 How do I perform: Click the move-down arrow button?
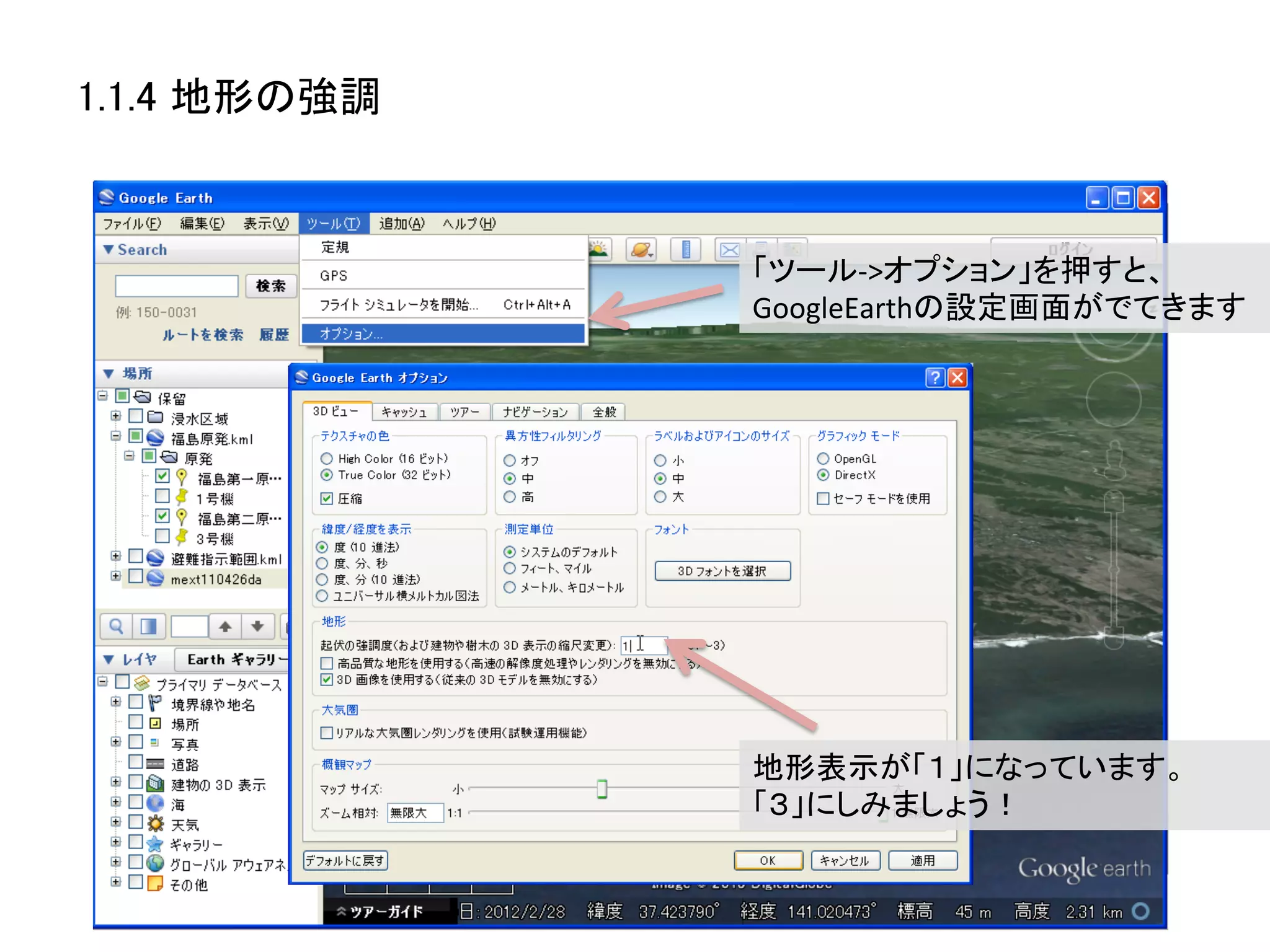pyautogui.click(x=257, y=626)
